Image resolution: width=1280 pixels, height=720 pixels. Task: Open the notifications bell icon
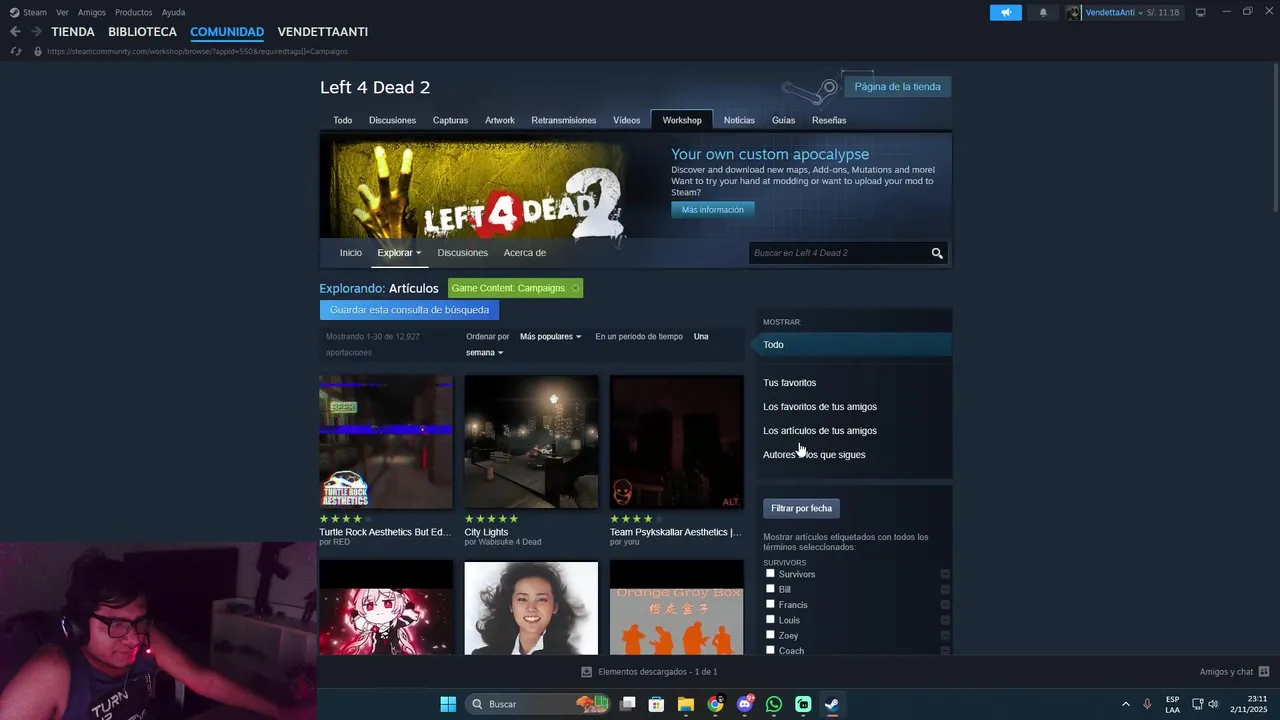1043,13
